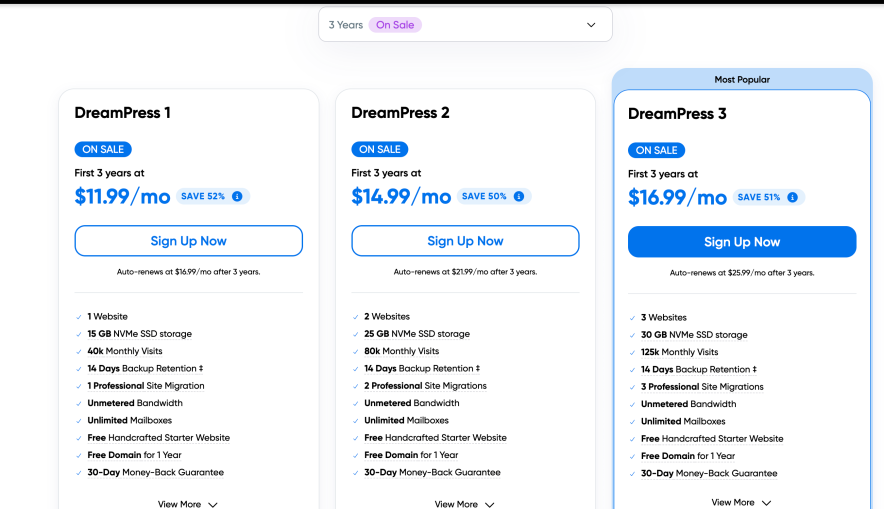
Task: Sign up for the DreamPress 1 plan
Action: (188, 241)
